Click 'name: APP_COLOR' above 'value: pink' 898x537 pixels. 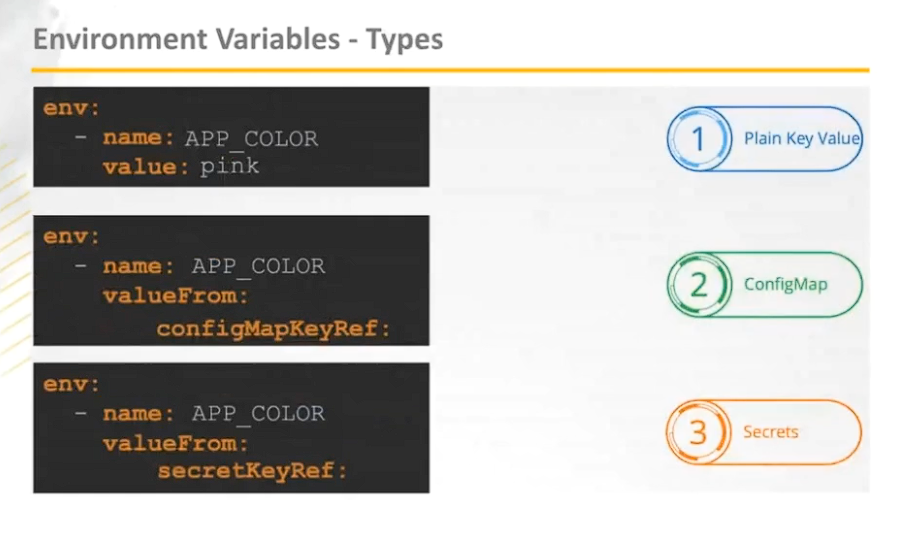(x=210, y=138)
